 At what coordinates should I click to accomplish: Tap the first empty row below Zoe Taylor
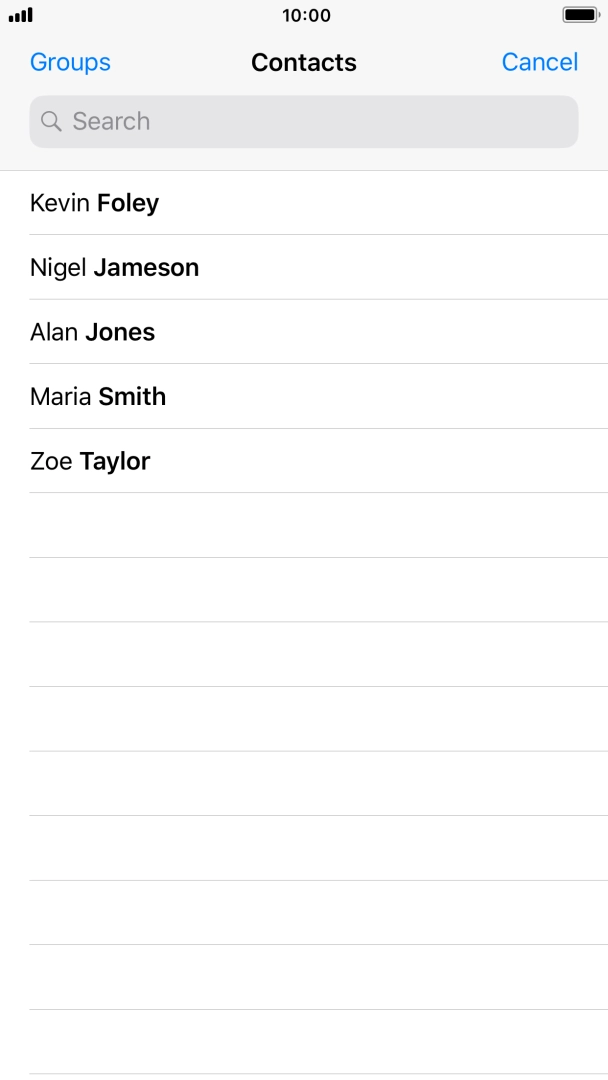pyautogui.click(x=304, y=525)
